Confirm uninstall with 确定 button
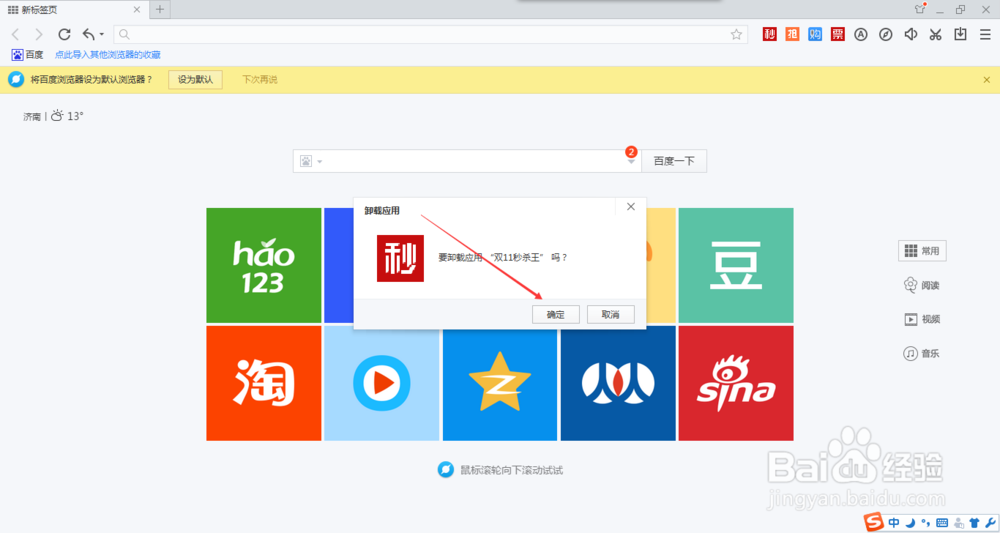The height and width of the screenshot is (533, 1000). coord(555,314)
